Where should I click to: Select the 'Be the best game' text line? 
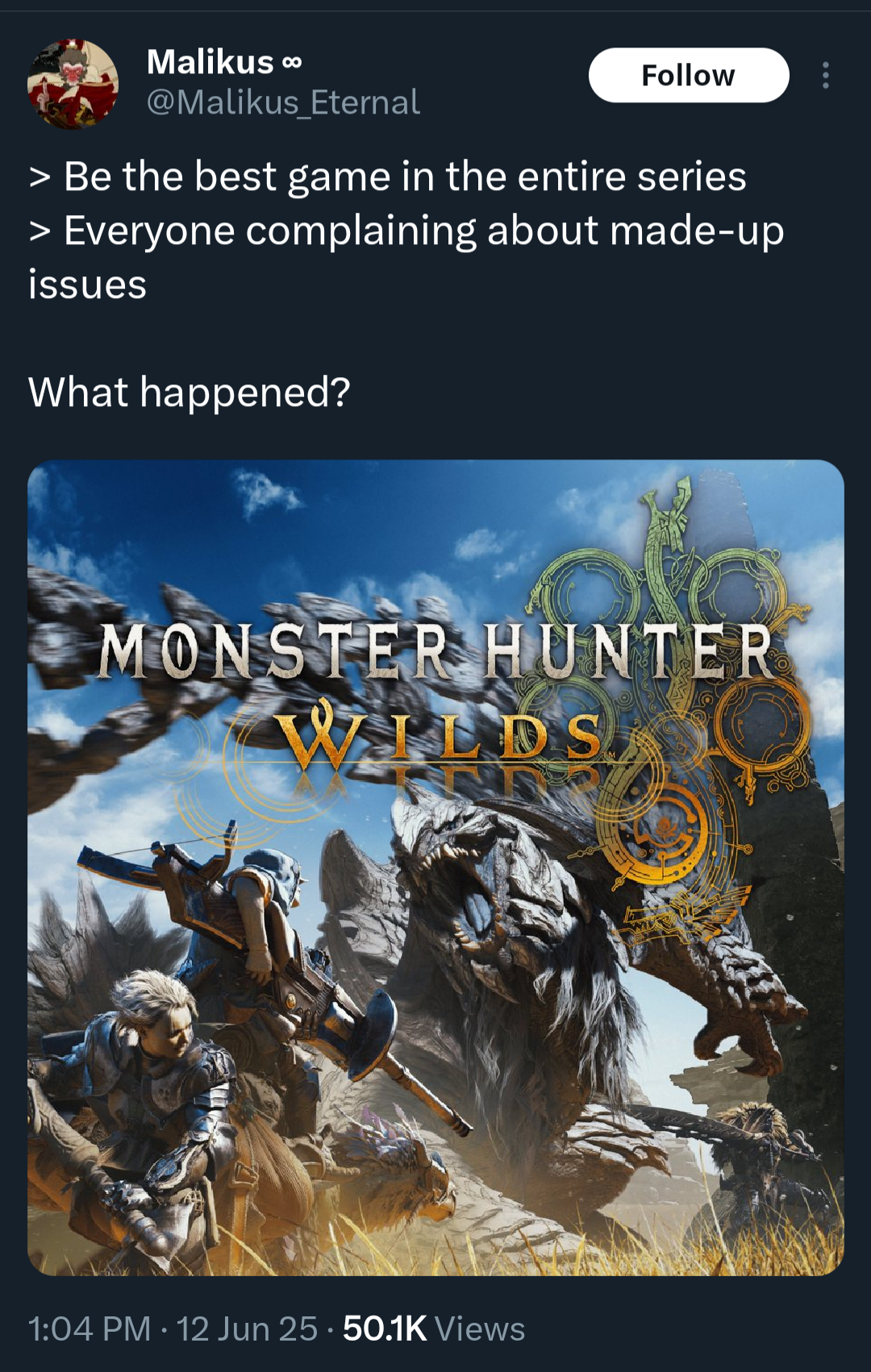[x=388, y=177]
